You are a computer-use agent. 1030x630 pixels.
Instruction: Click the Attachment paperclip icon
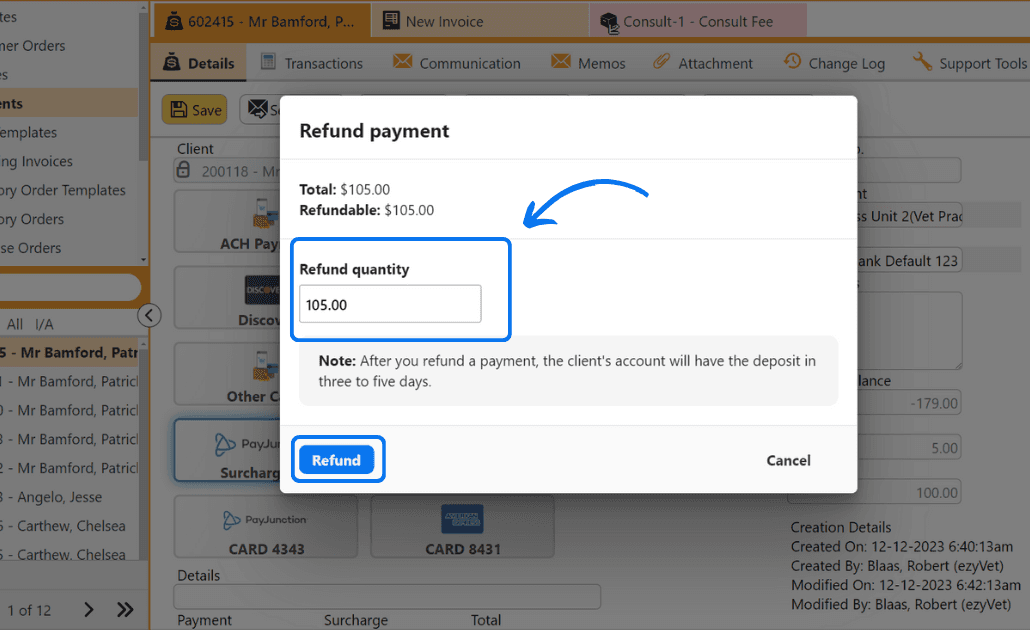pos(661,62)
